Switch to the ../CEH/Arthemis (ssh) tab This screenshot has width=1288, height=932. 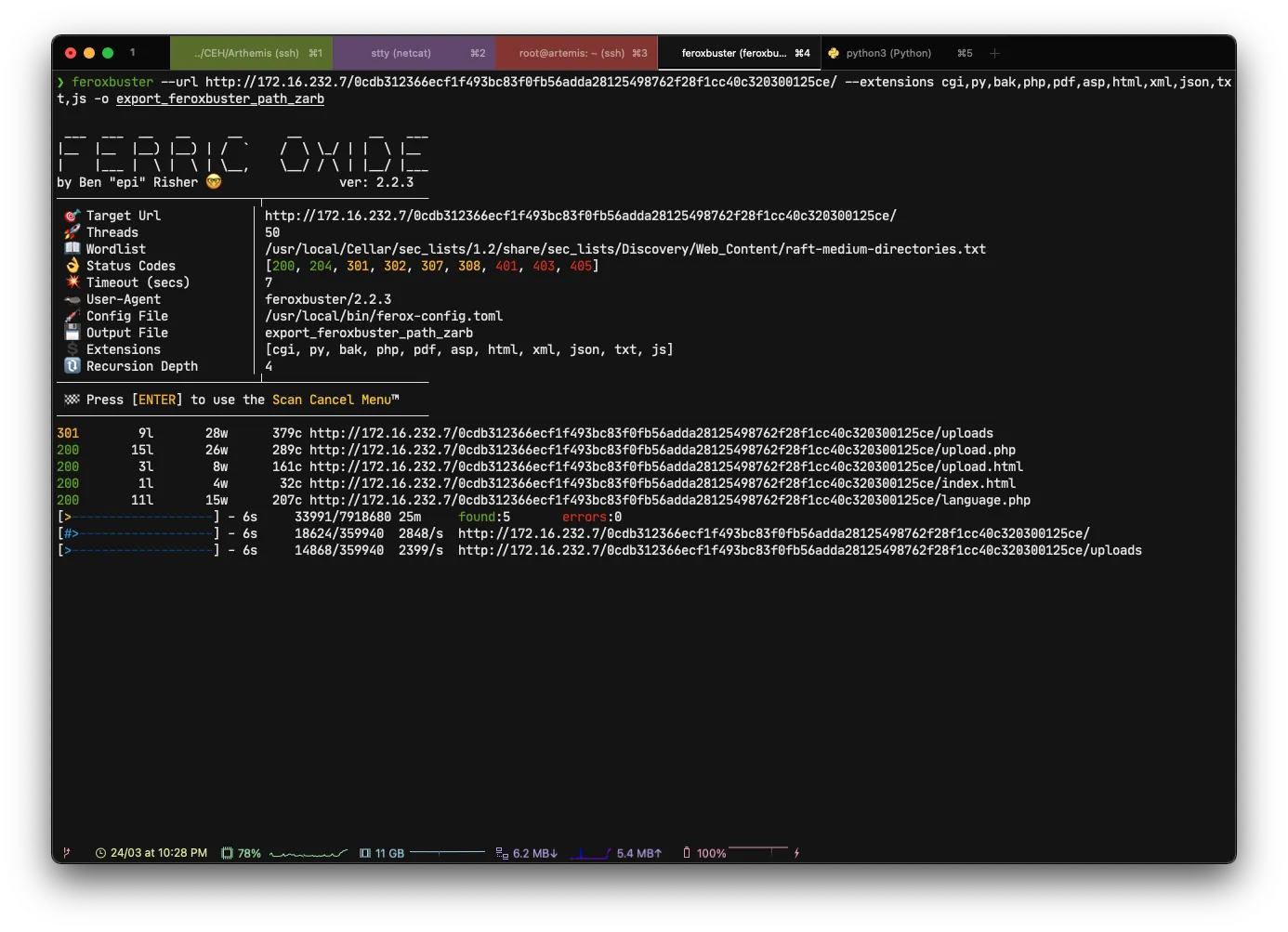(251, 53)
